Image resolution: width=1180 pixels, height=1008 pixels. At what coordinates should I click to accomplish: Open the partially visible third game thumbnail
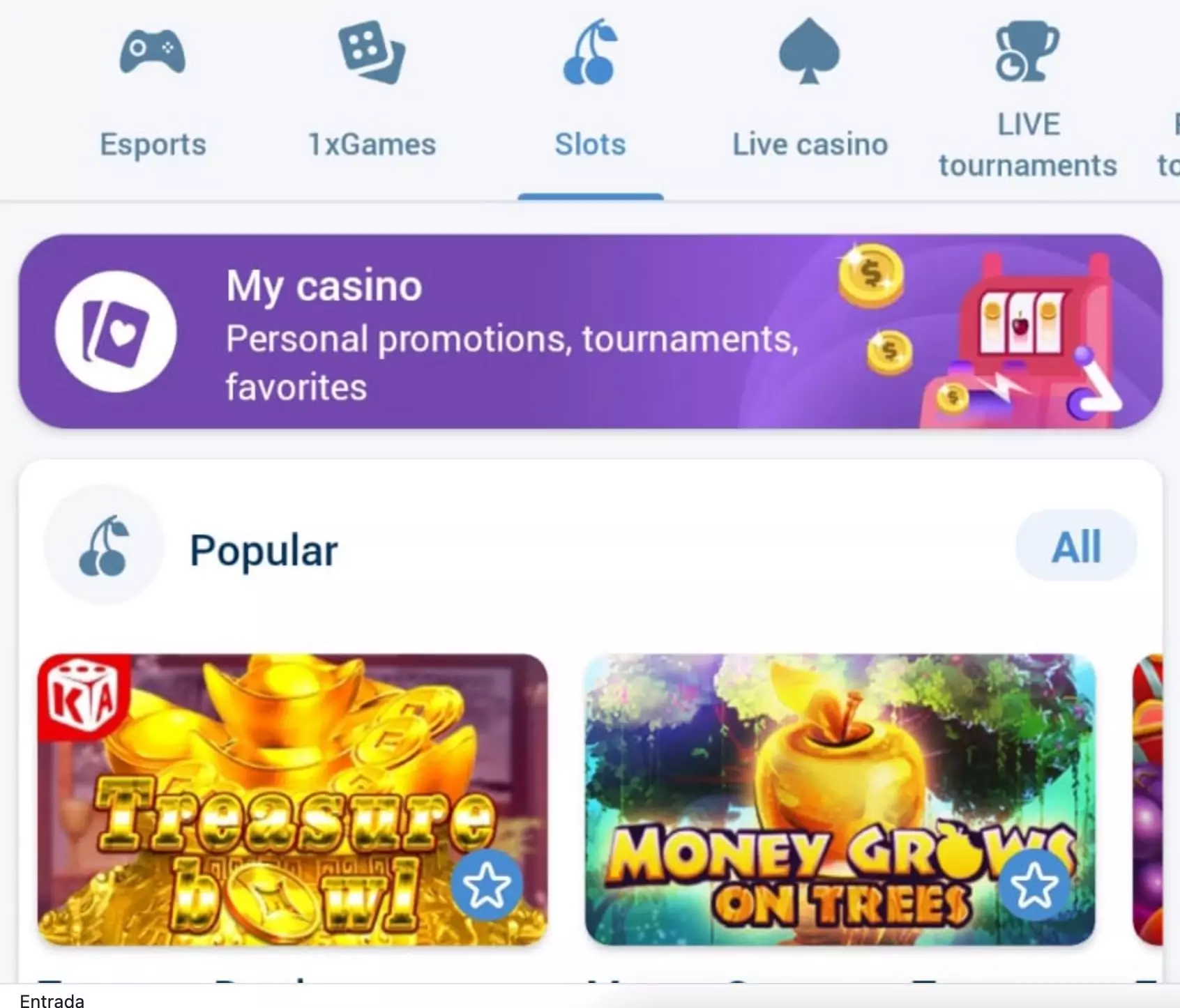point(1148,800)
